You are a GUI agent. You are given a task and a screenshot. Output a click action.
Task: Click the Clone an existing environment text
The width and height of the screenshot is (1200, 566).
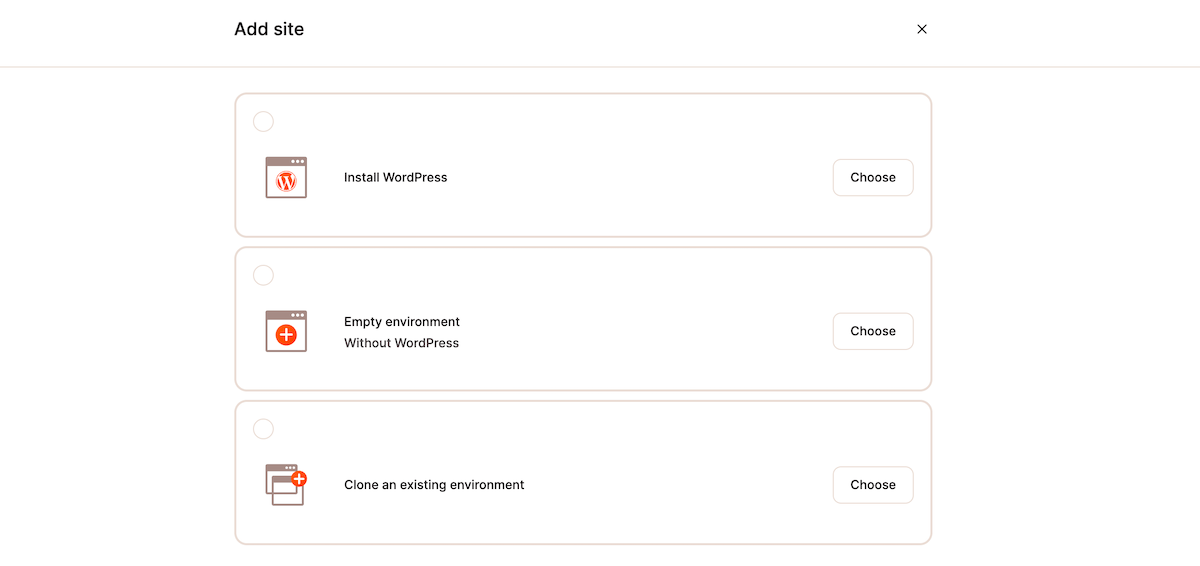click(434, 485)
